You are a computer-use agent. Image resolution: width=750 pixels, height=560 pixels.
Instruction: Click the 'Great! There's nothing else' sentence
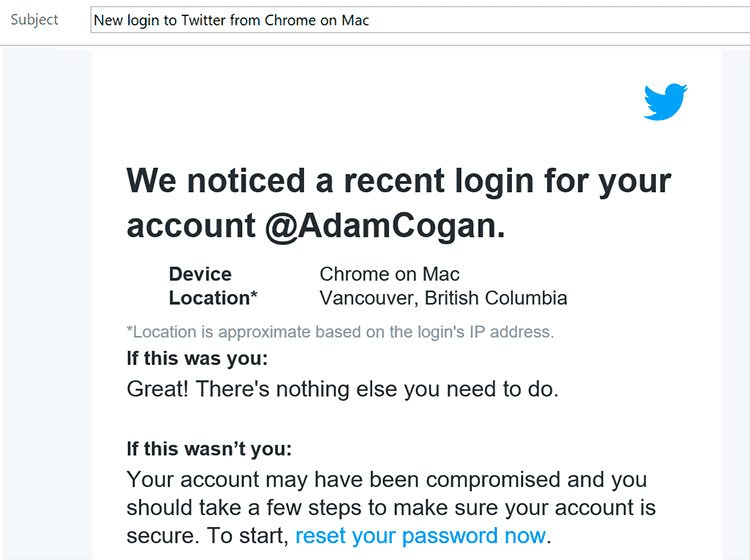point(342,389)
